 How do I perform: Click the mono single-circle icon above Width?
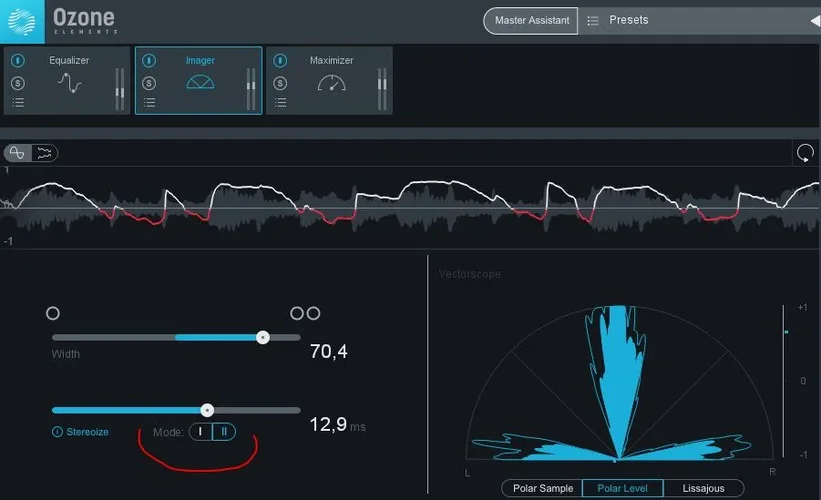[53, 313]
